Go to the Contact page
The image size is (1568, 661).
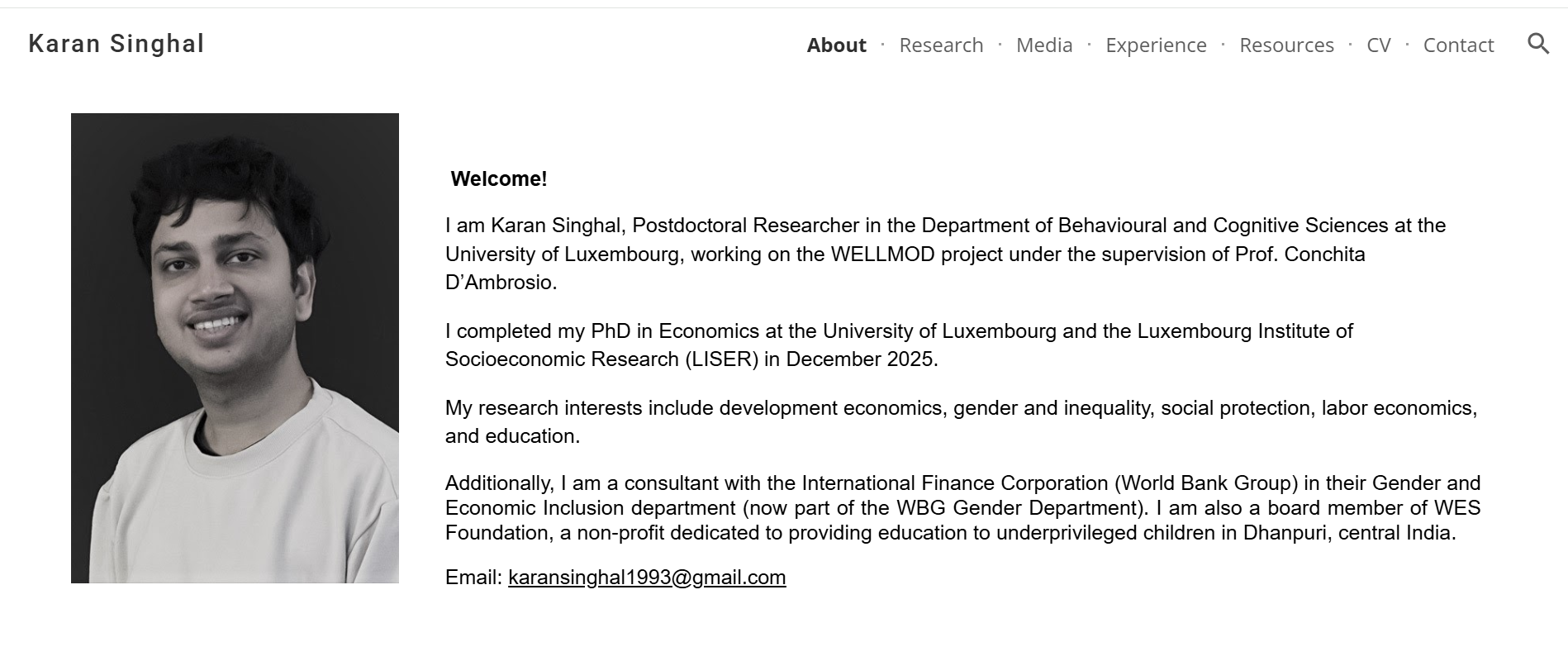pyautogui.click(x=1458, y=45)
